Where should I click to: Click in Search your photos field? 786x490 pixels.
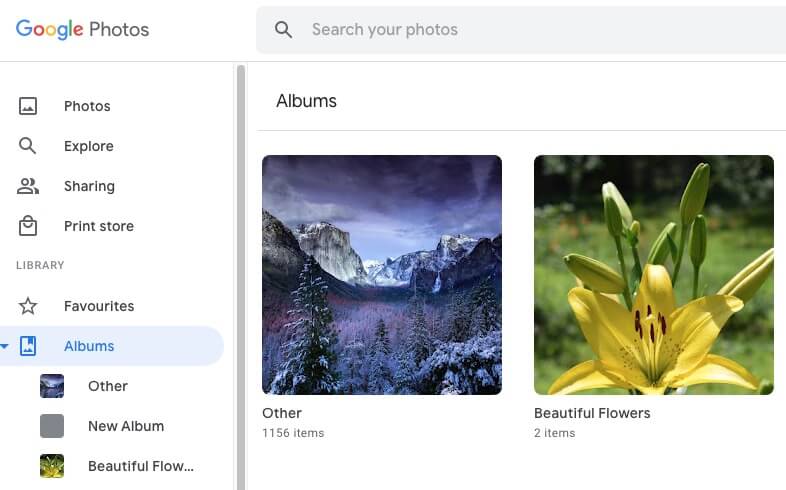[x=521, y=30]
